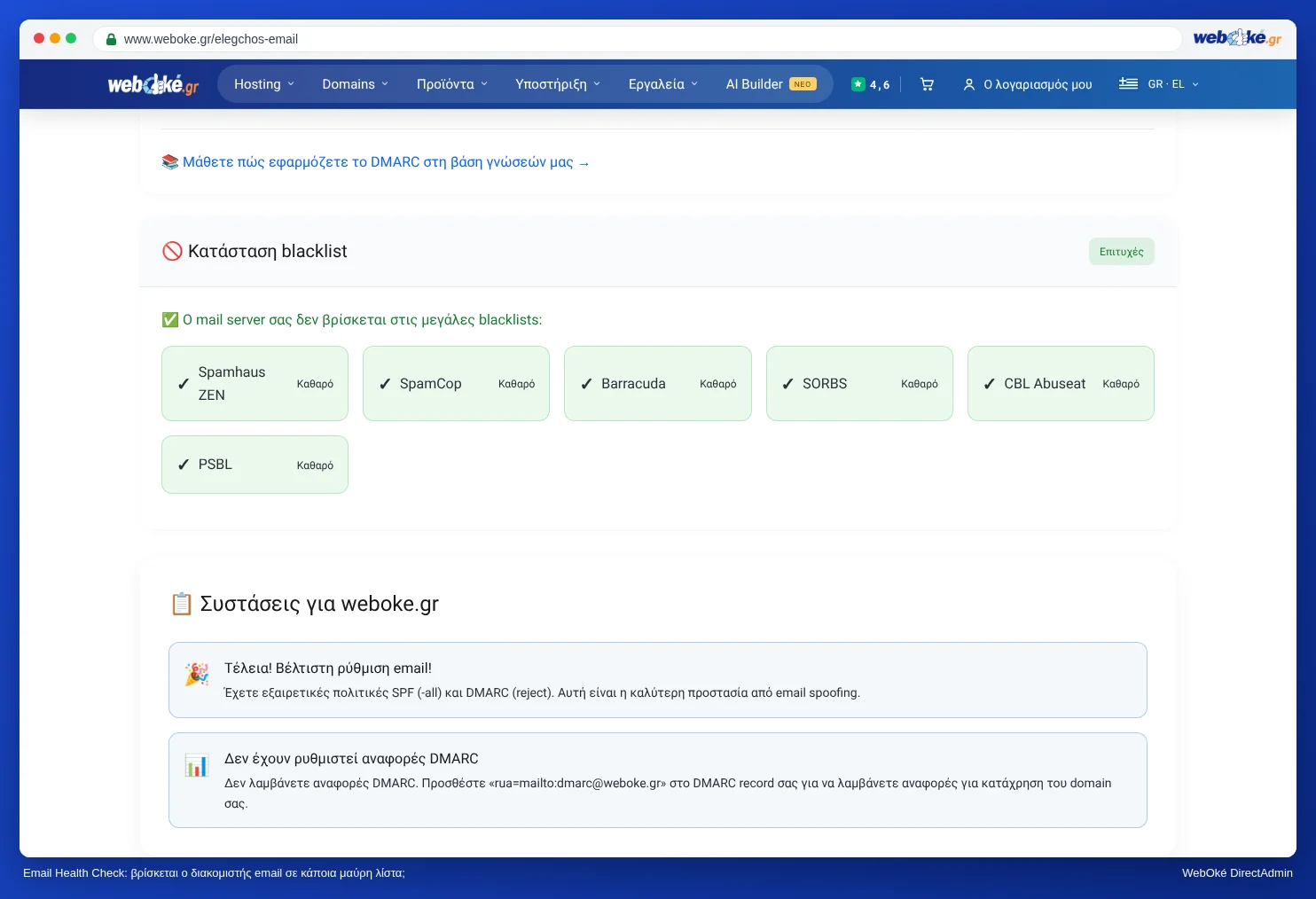Click Καθαρό status on CBL Abuseat card
Screen dimensions: 1316x899
click(1121, 384)
